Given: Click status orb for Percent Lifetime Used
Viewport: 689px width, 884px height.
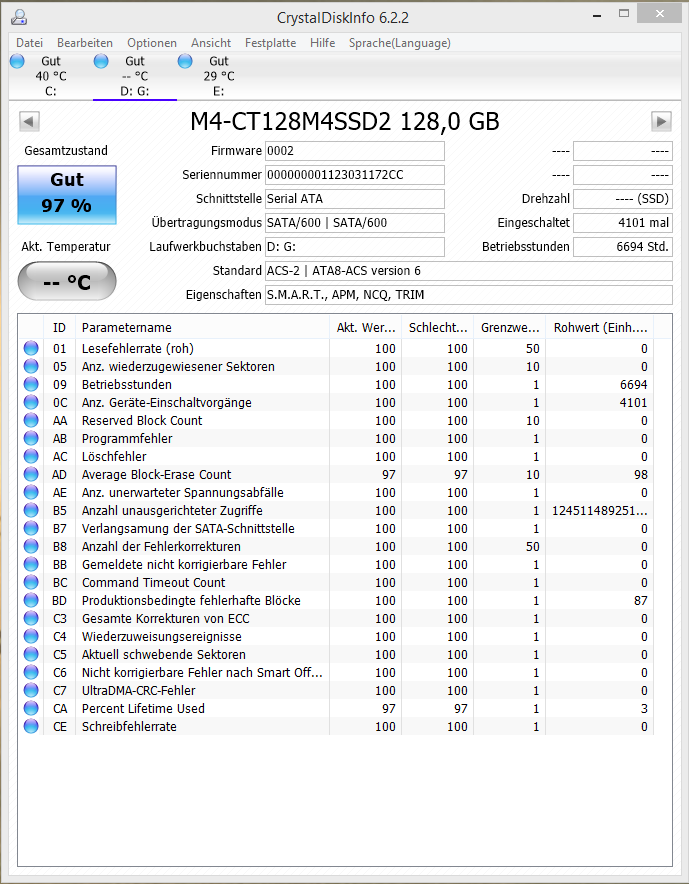Looking at the screenshot, I should tap(31, 709).
